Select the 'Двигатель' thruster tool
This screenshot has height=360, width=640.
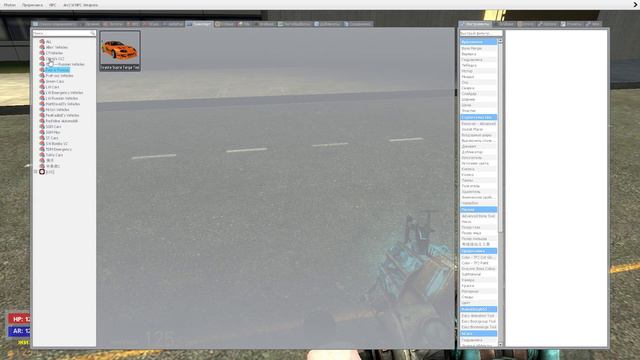(x=478, y=146)
